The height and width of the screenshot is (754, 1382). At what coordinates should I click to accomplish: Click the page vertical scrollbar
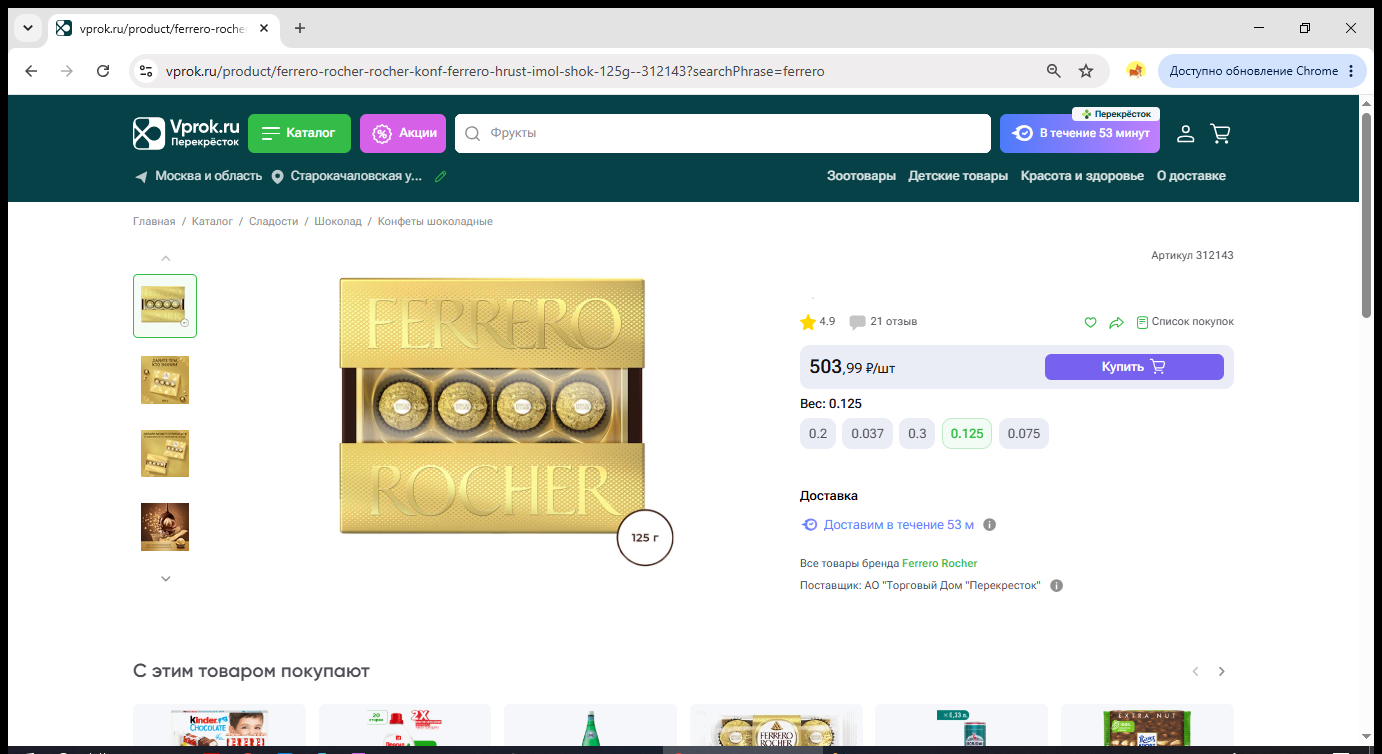pyautogui.click(x=1367, y=215)
